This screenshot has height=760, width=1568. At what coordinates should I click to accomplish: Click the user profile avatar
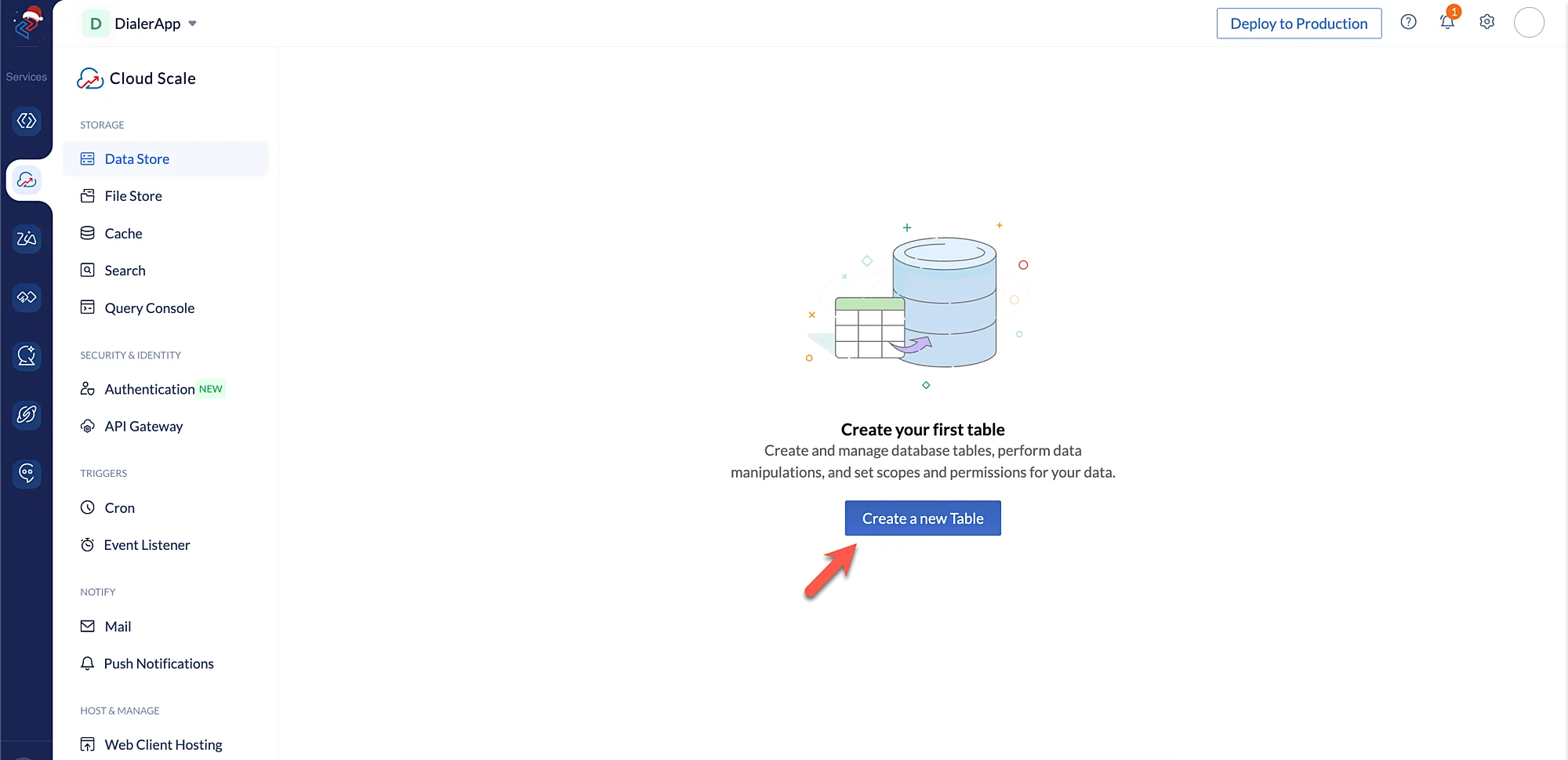[x=1528, y=23]
